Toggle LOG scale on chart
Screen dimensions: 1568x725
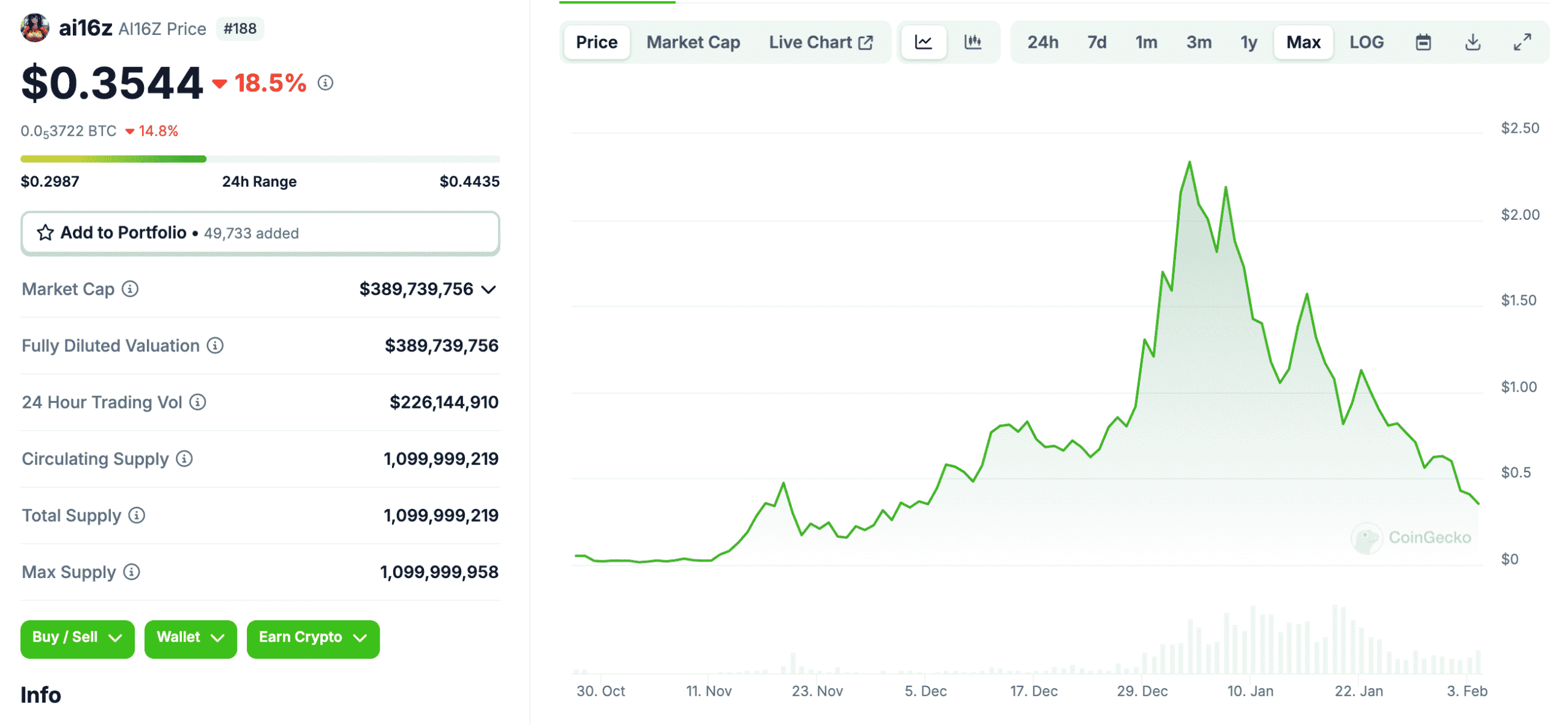pos(1366,42)
